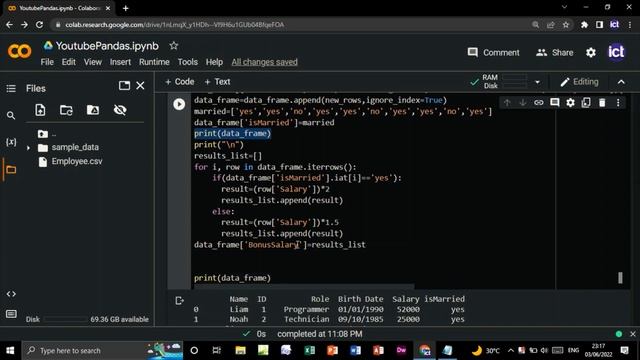Click the RAM usage bar

click(514, 77)
